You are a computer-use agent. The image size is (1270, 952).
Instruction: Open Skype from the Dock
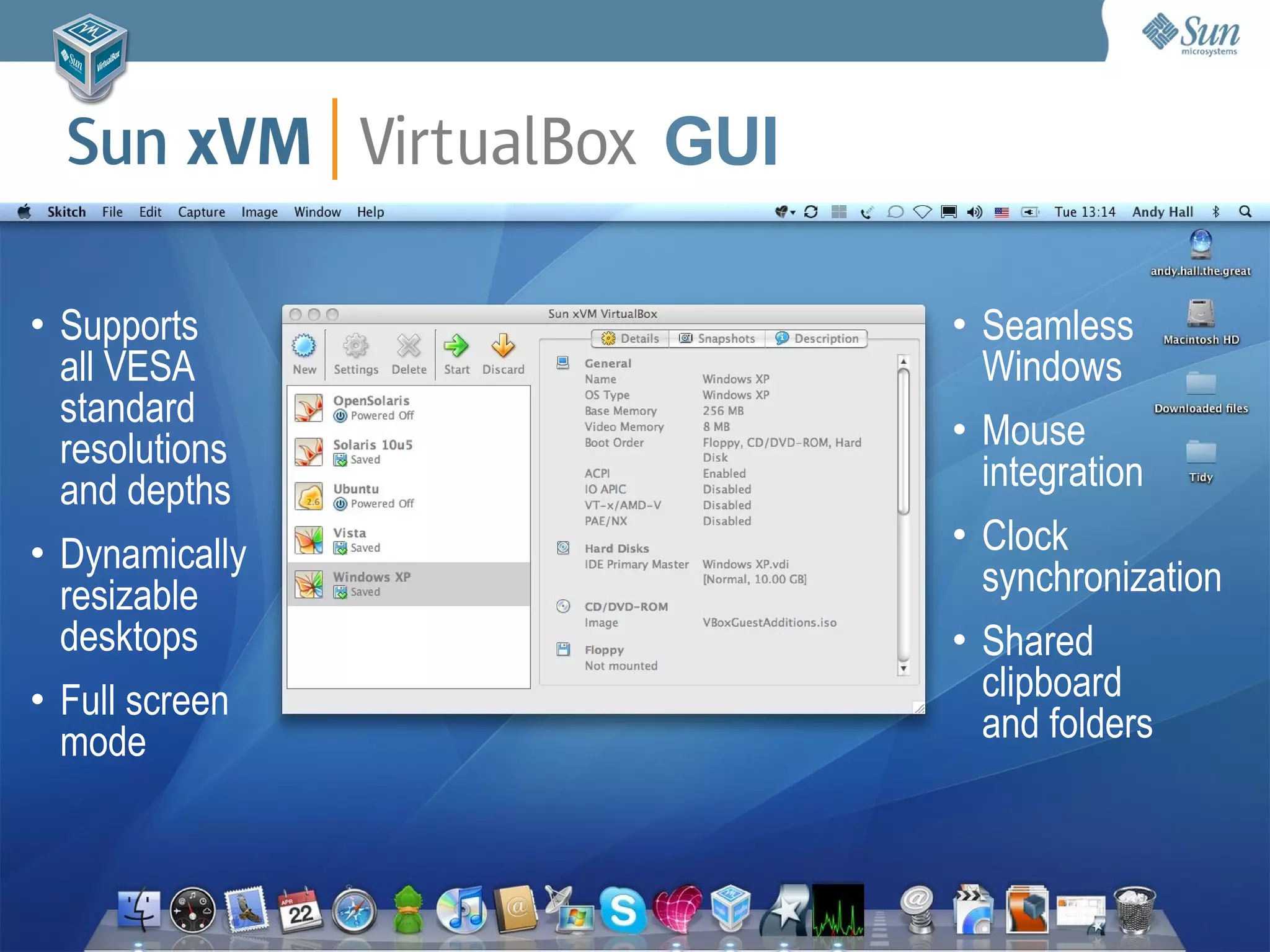click(622, 910)
